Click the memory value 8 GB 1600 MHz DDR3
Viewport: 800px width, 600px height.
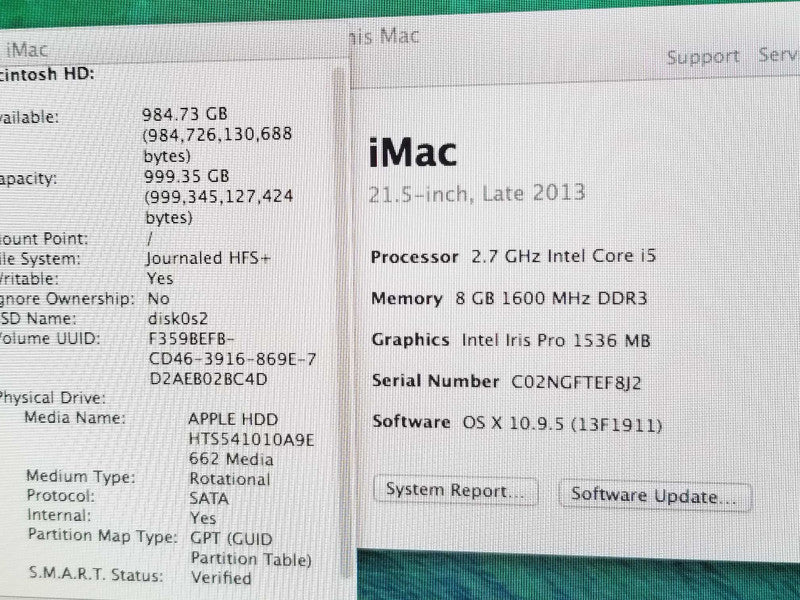[x=551, y=298]
